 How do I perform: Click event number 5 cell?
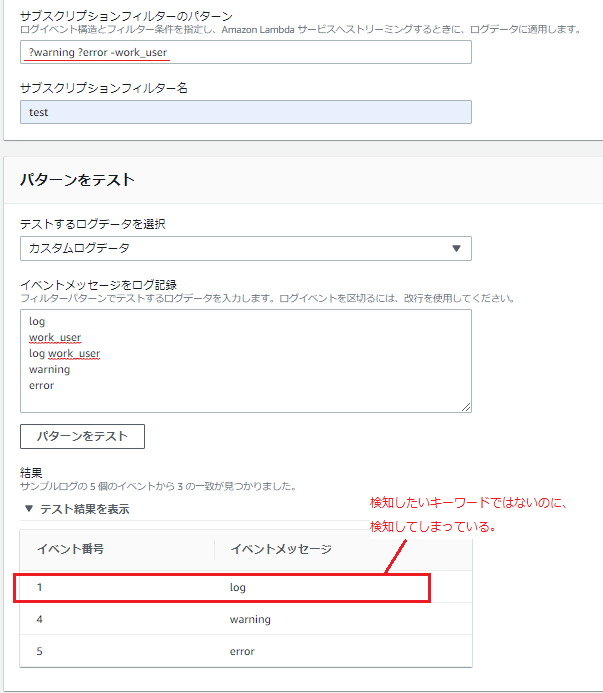click(39, 651)
